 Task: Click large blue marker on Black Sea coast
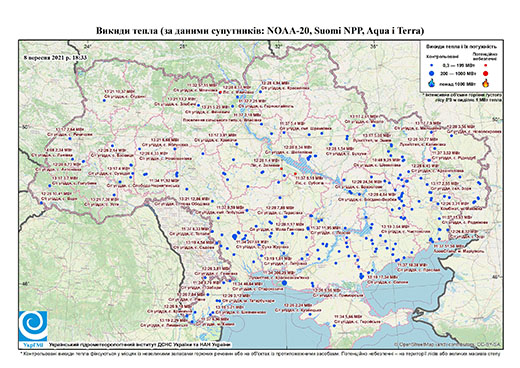(284, 283)
